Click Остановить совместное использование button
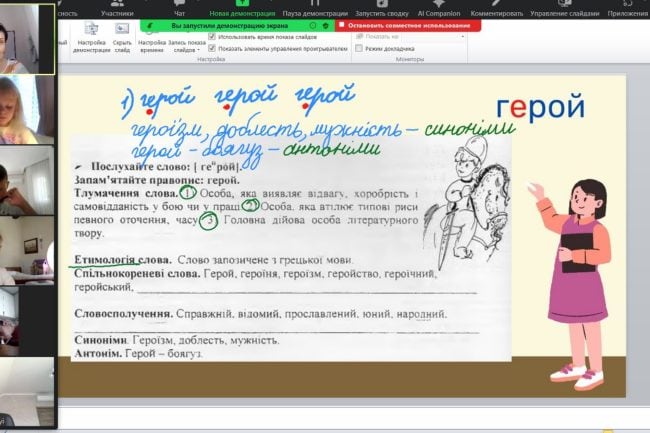The height and width of the screenshot is (433, 650). pos(405,25)
